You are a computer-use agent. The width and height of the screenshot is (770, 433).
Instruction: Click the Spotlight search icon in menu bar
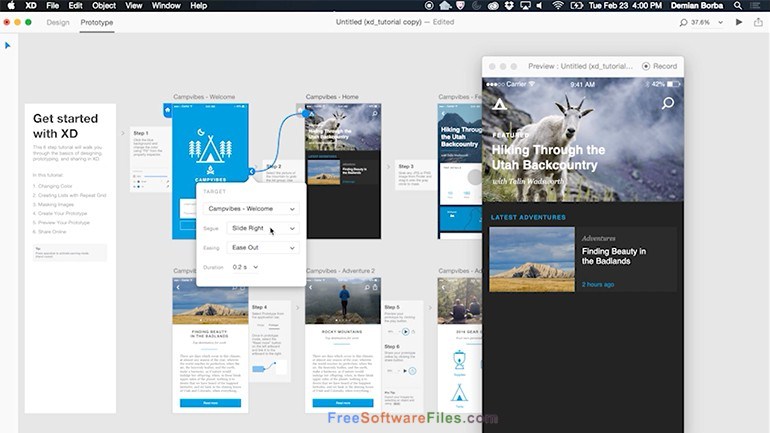[x=738, y=5]
